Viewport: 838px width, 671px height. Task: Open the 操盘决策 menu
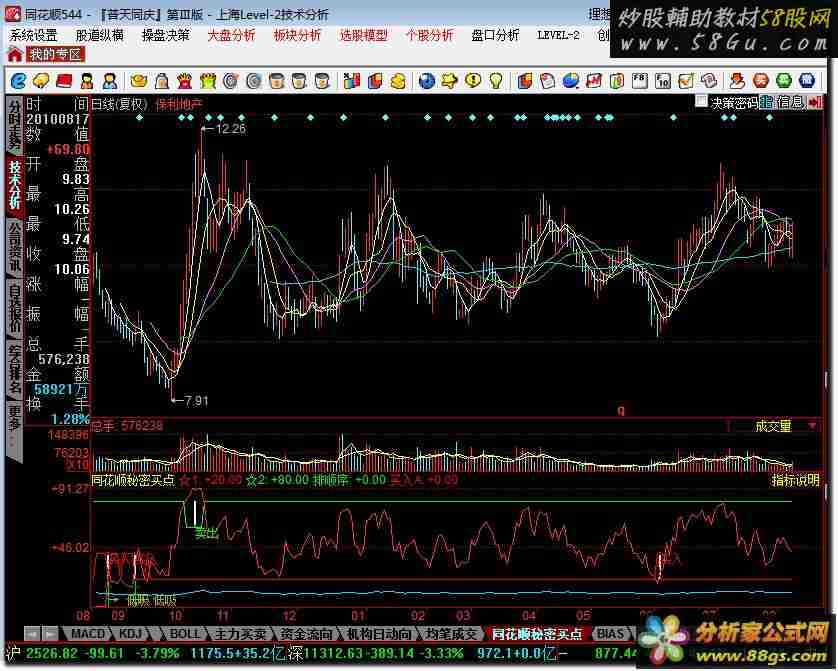(166, 35)
